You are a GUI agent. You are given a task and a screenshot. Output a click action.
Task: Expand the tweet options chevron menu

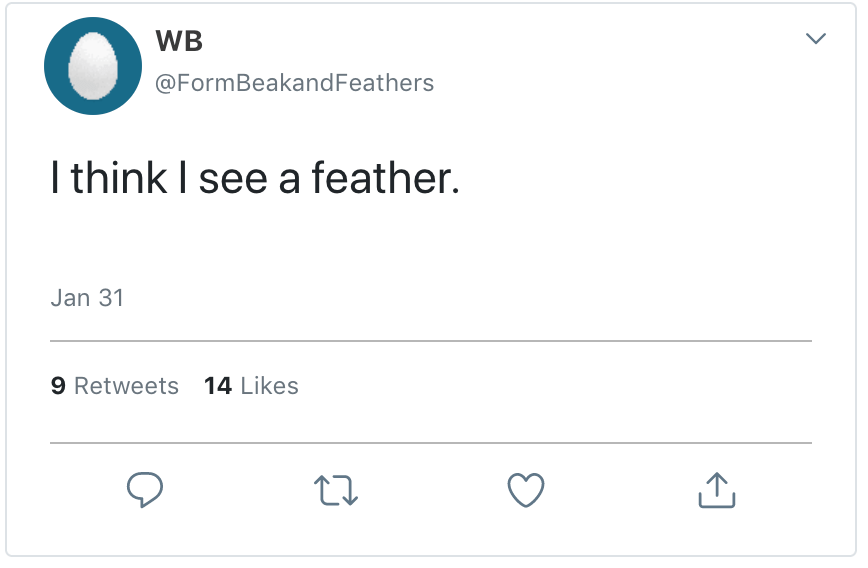[816, 39]
